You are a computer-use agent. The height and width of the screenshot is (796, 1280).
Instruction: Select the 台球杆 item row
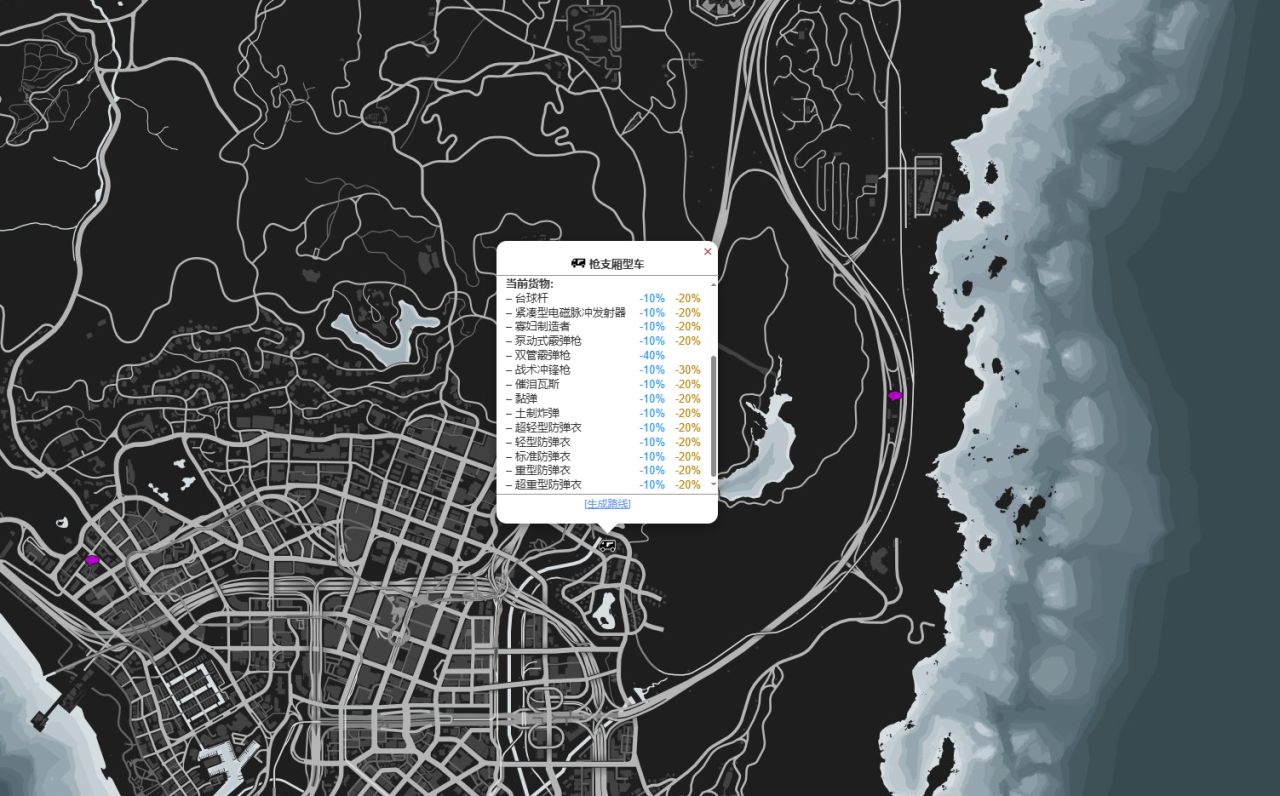click(x=603, y=298)
